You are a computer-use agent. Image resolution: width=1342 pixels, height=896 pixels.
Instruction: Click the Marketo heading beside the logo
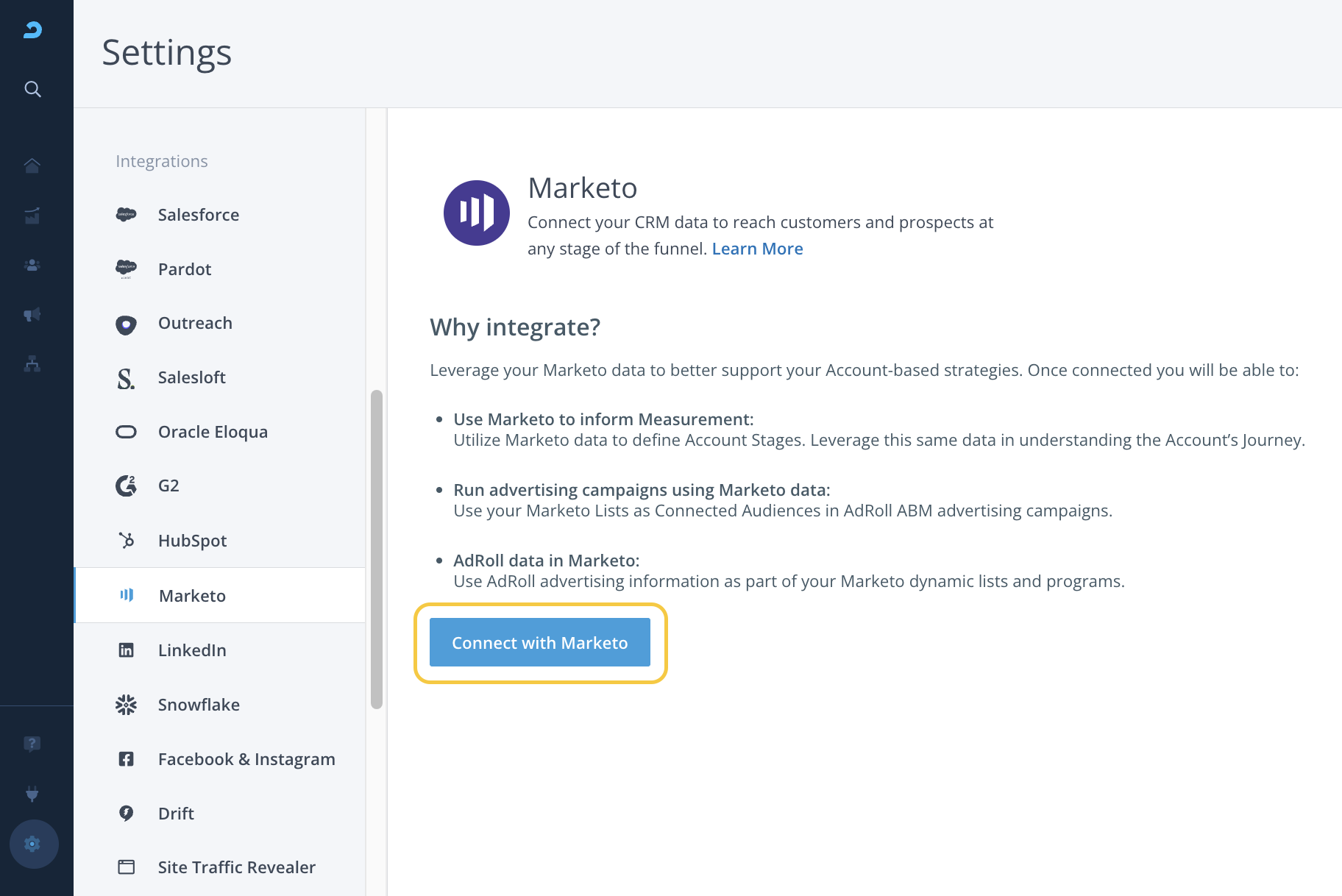(583, 188)
